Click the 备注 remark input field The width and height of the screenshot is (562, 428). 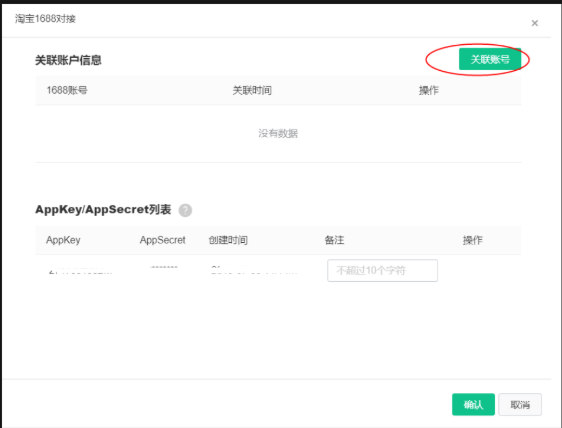click(382, 270)
